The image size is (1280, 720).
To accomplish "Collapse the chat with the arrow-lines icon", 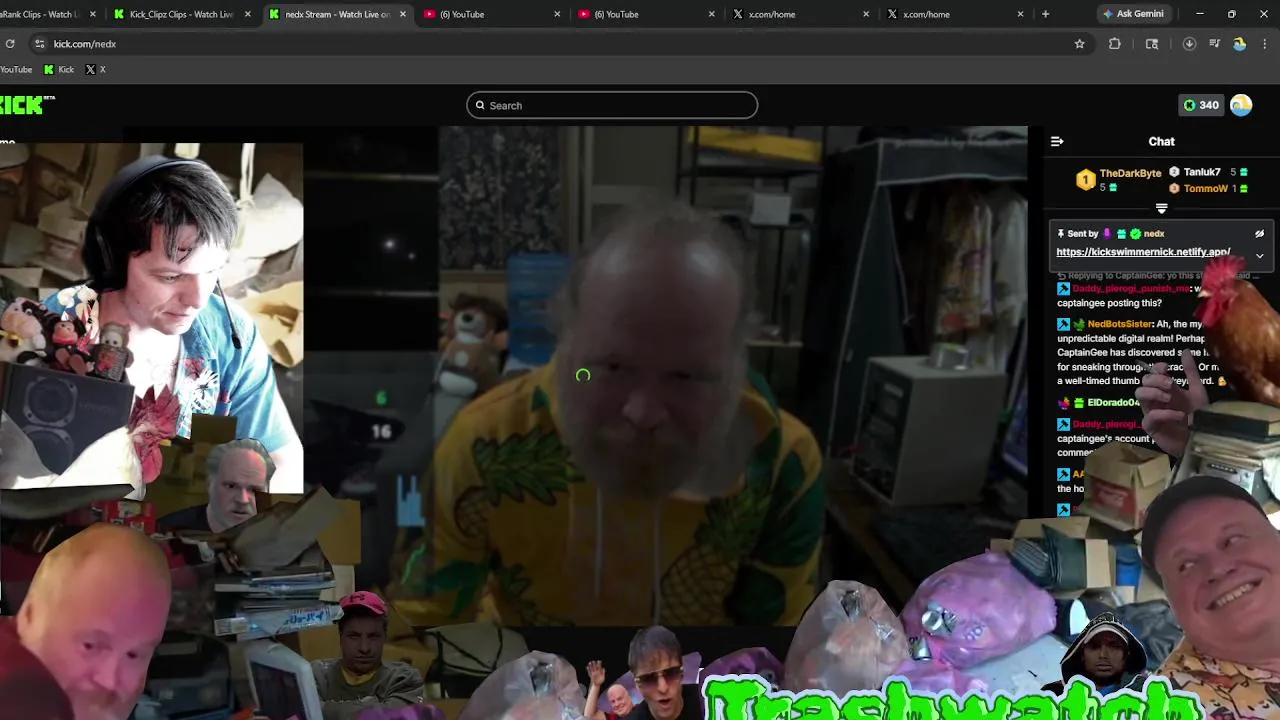I will coord(1057,142).
